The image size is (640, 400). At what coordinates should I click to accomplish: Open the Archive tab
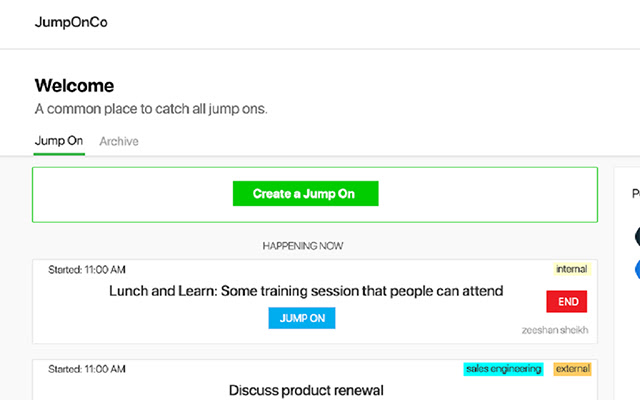click(119, 141)
